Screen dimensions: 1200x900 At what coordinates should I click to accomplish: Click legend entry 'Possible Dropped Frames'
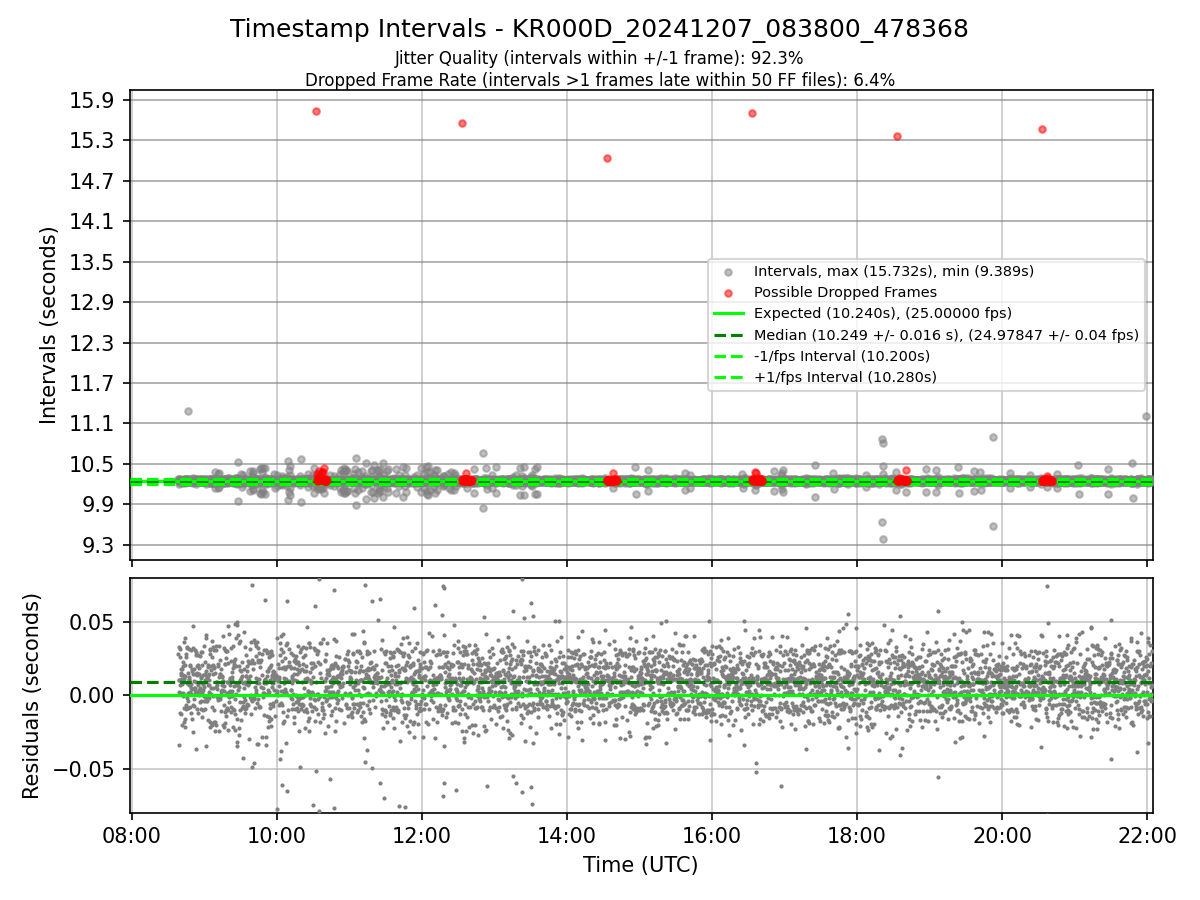point(845,292)
